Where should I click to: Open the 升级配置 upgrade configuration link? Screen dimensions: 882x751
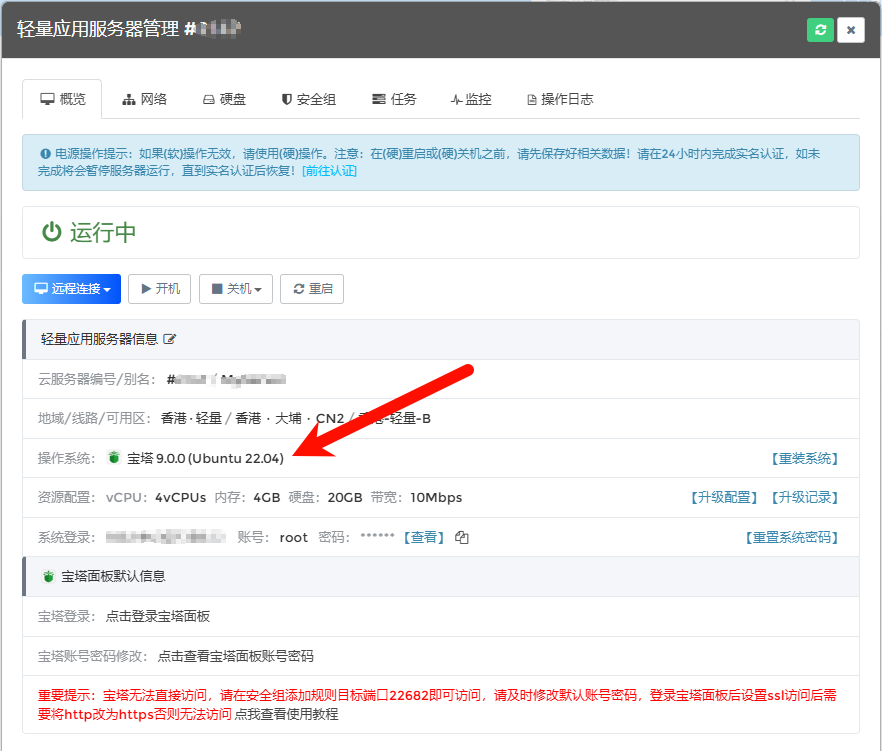pos(724,498)
